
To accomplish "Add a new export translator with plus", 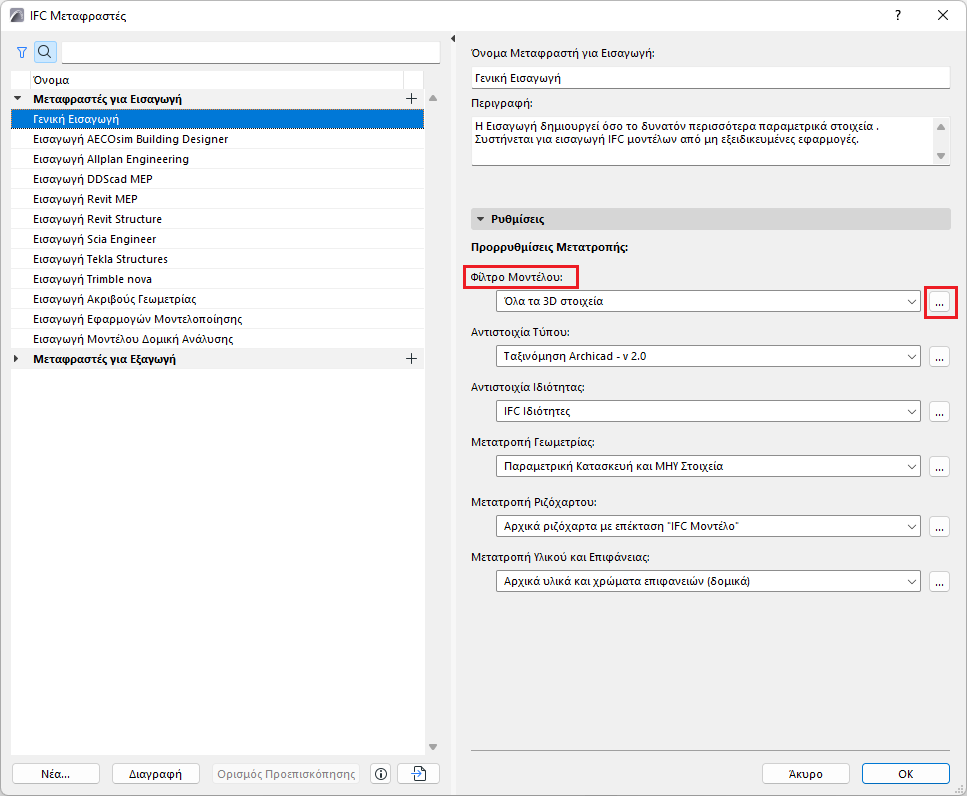I will 411,359.
